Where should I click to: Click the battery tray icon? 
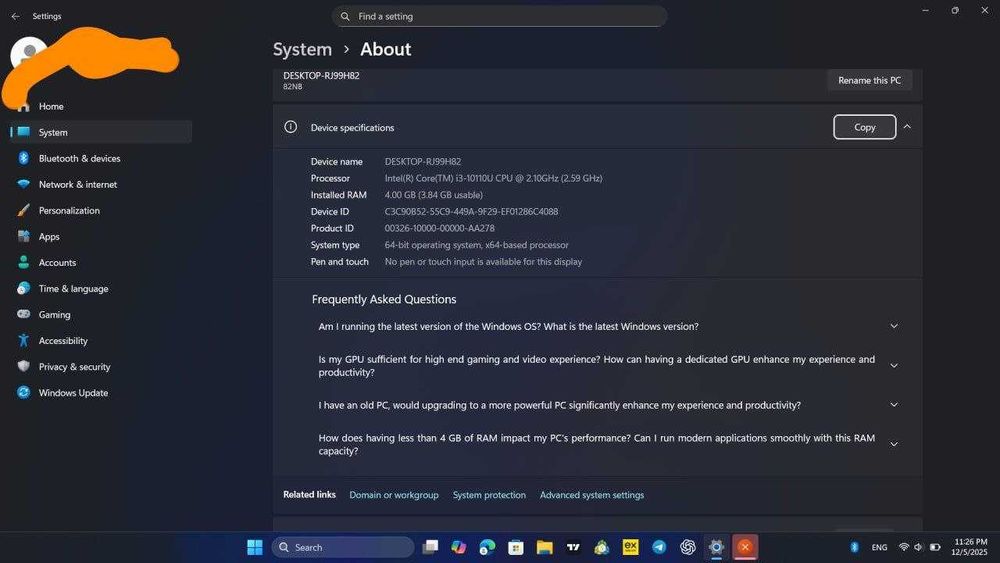[x=935, y=547]
